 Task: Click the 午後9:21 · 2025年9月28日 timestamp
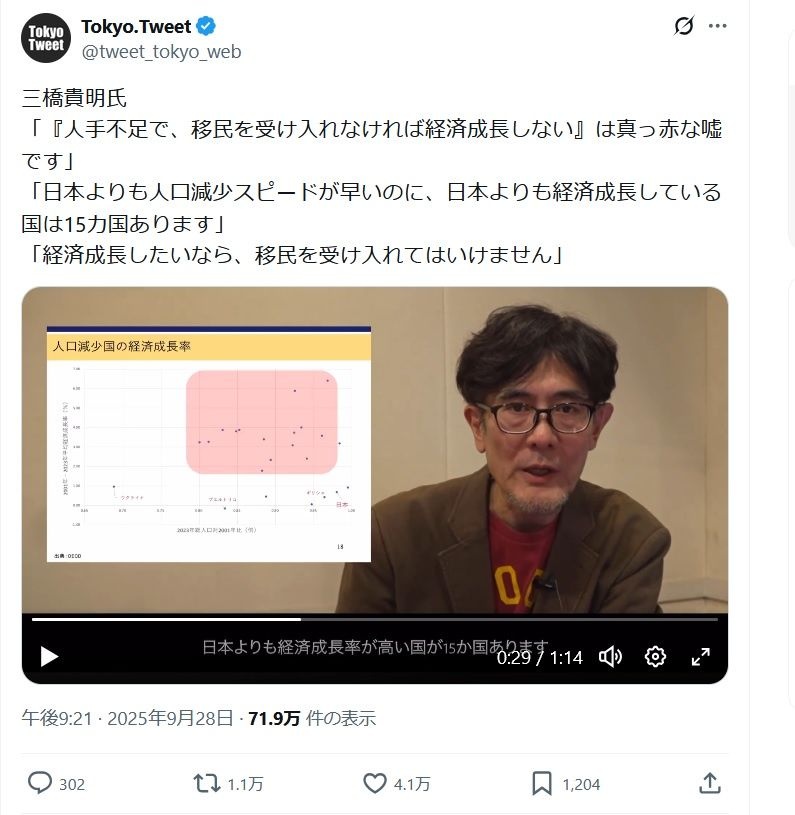pyautogui.click(x=127, y=718)
